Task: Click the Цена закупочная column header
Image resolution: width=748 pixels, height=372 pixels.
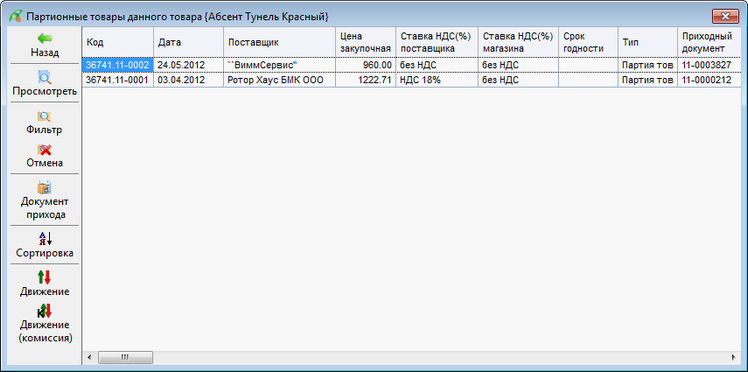Action: point(365,42)
